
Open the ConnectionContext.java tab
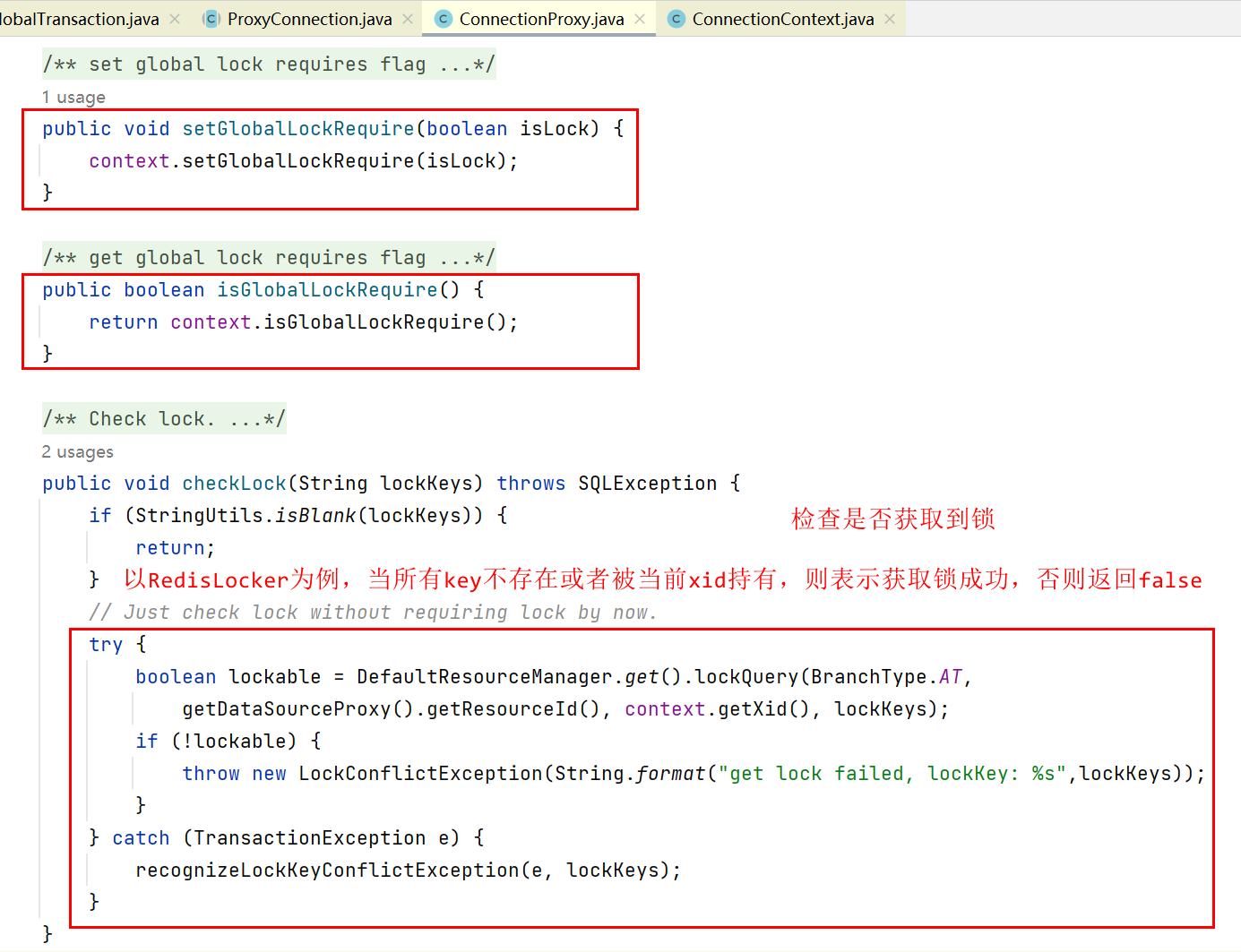click(x=782, y=19)
